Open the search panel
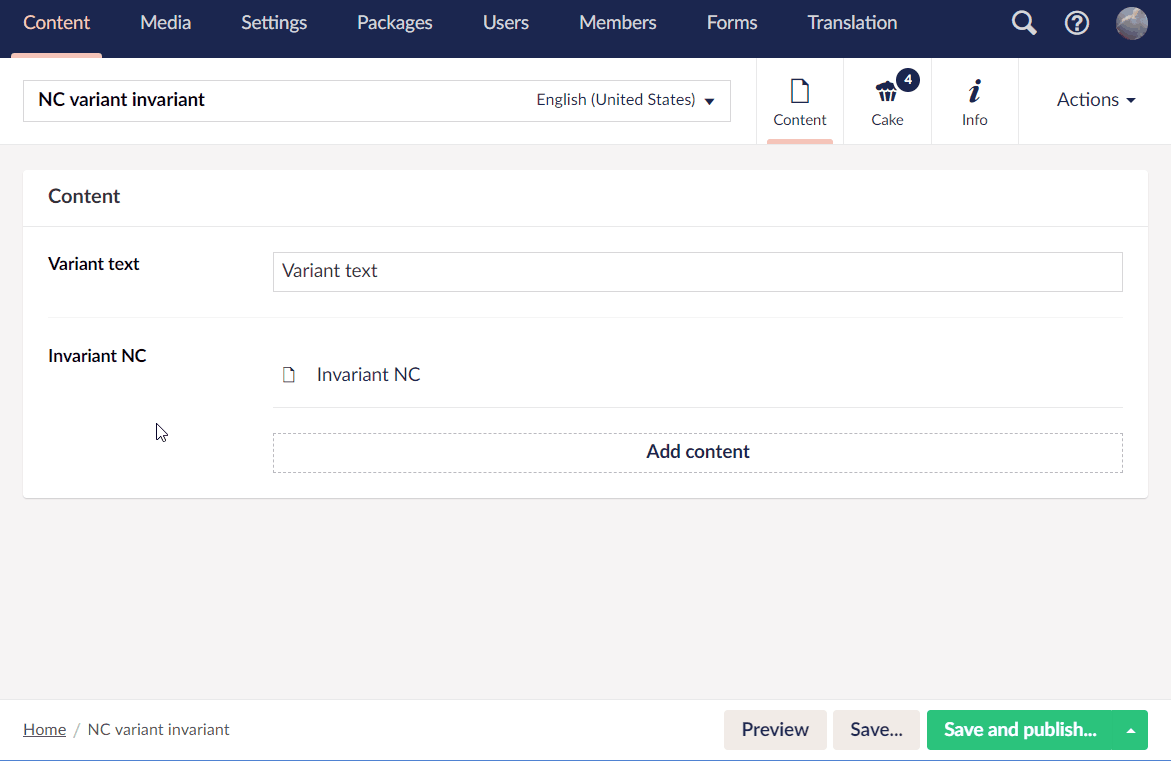This screenshot has height=761, width=1171. coord(1023,22)
